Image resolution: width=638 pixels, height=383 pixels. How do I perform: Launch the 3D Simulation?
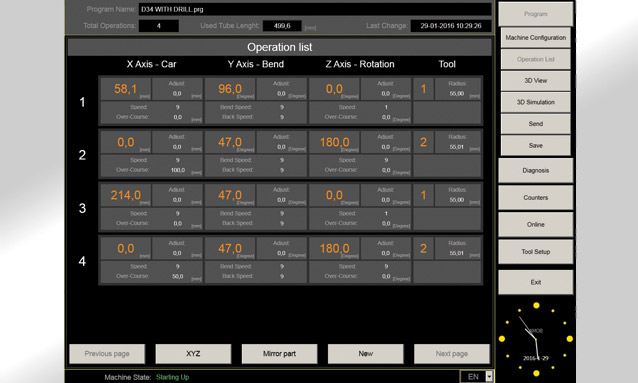[535, 102]
